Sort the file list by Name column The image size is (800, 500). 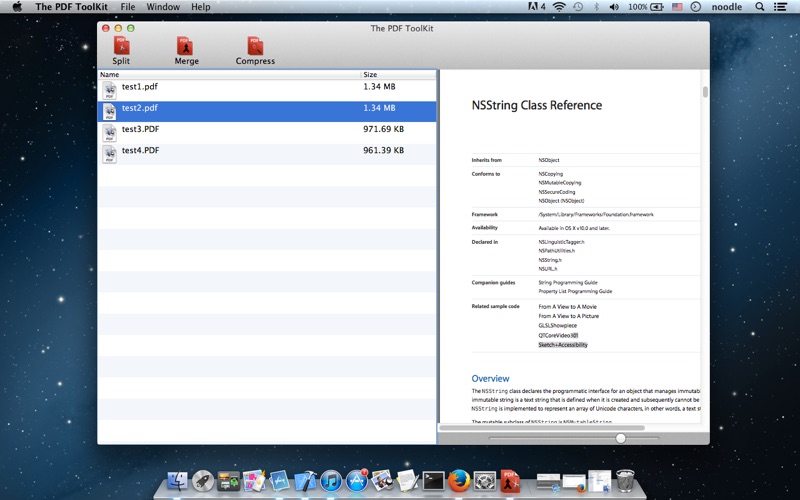pyautogui.click(x=229, y=74)
